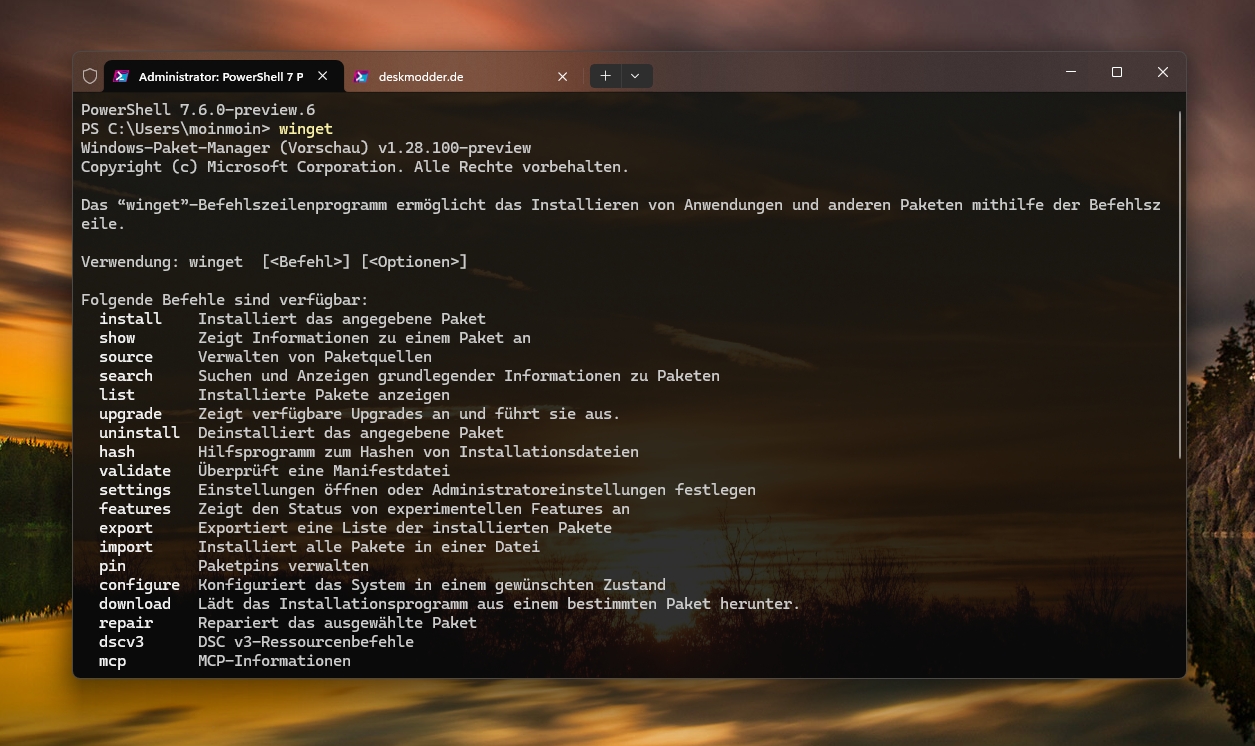1255x746 pixels.
Task: Maximize the Windows Terminal window
Action: pos(1117,72)
